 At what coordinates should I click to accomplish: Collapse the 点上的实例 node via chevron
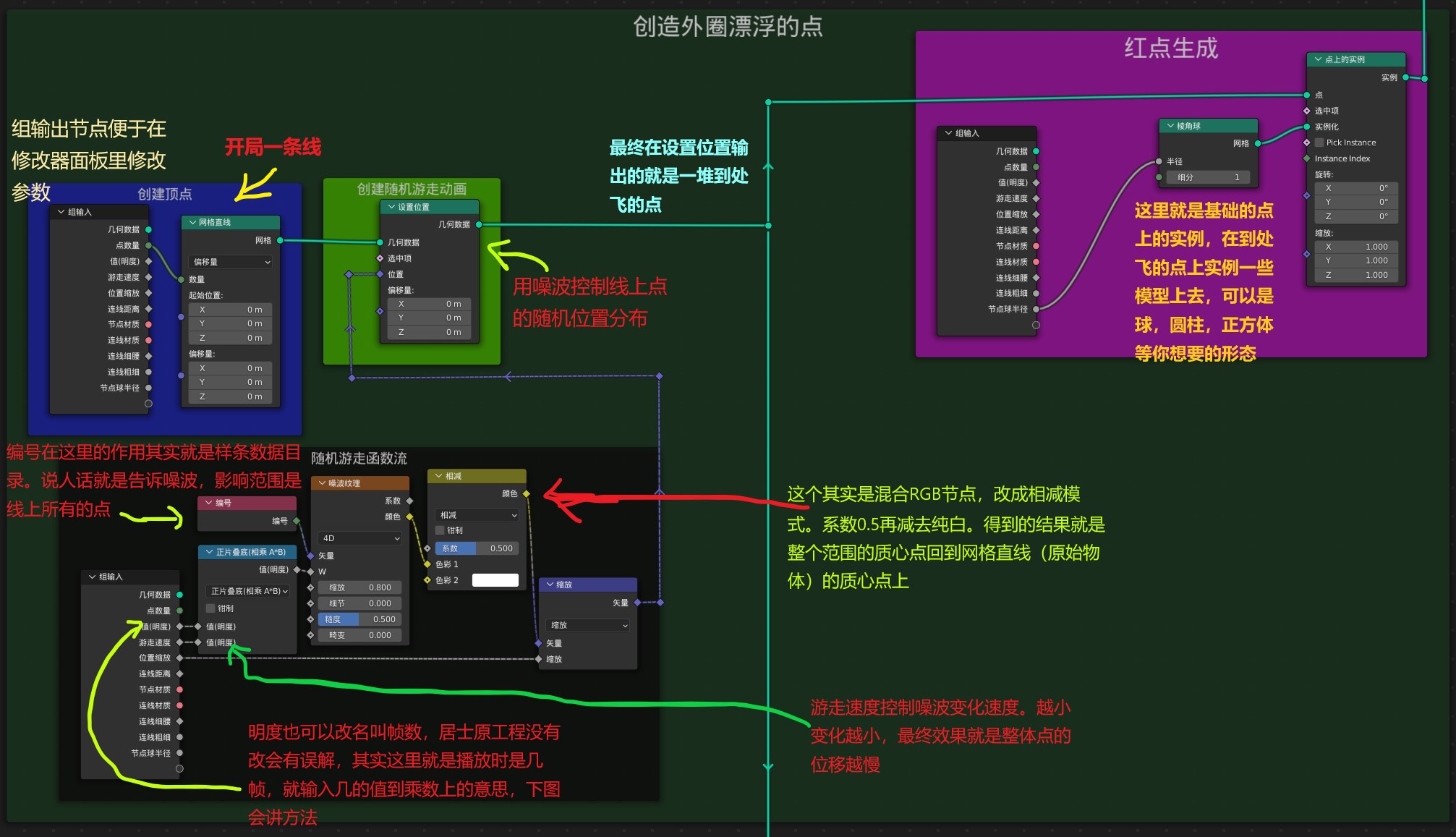[1318, 59]
